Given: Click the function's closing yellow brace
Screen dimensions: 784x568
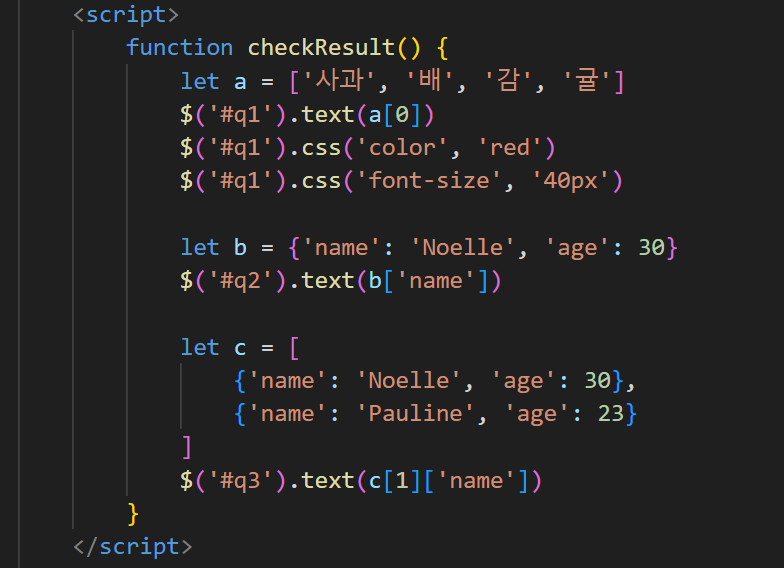Looking at the screenshot, I should click(132, 514).
